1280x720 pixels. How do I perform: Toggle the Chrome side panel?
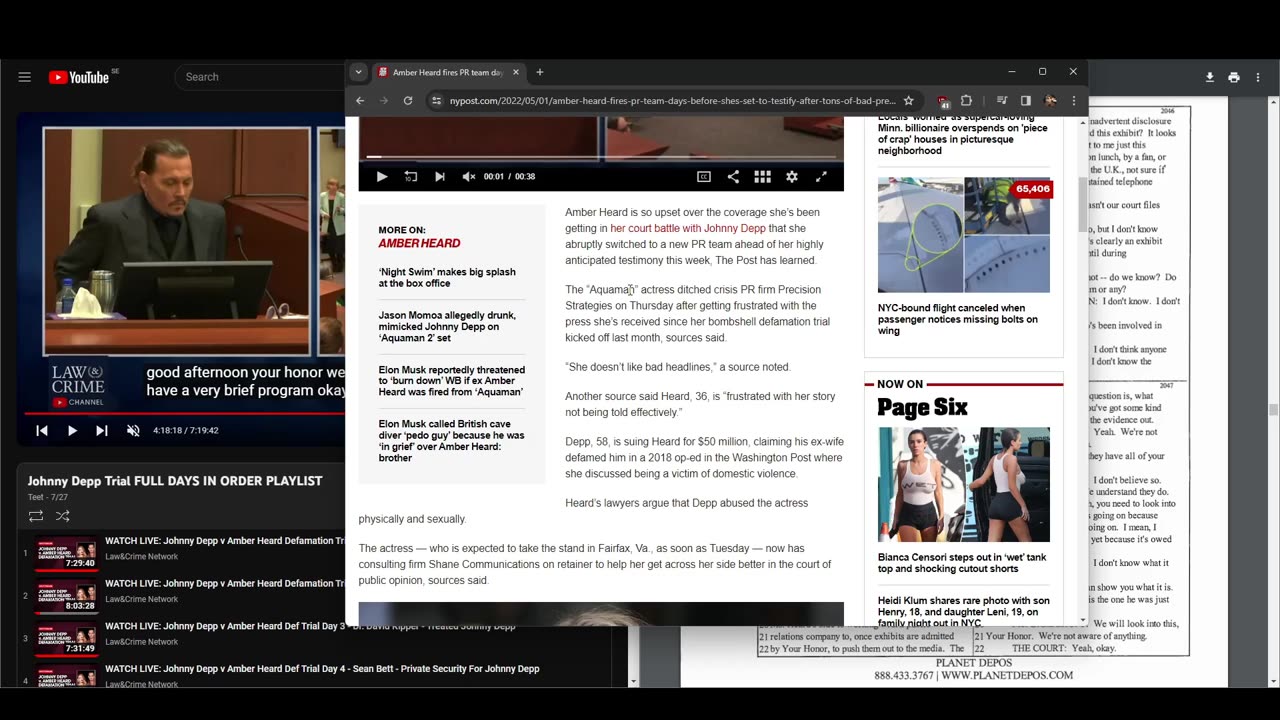click(x=1026, y=100)
